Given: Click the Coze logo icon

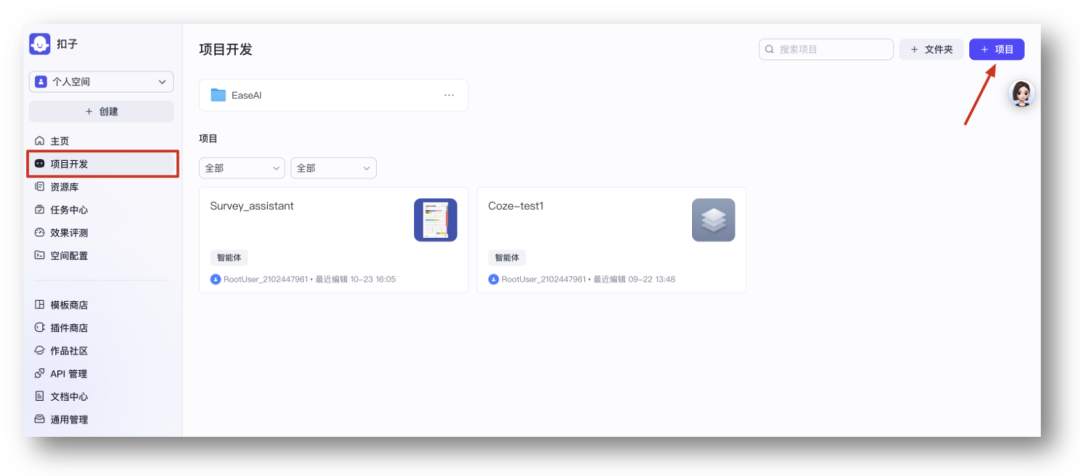Looking at the screenshot, I should coord(40,44).
